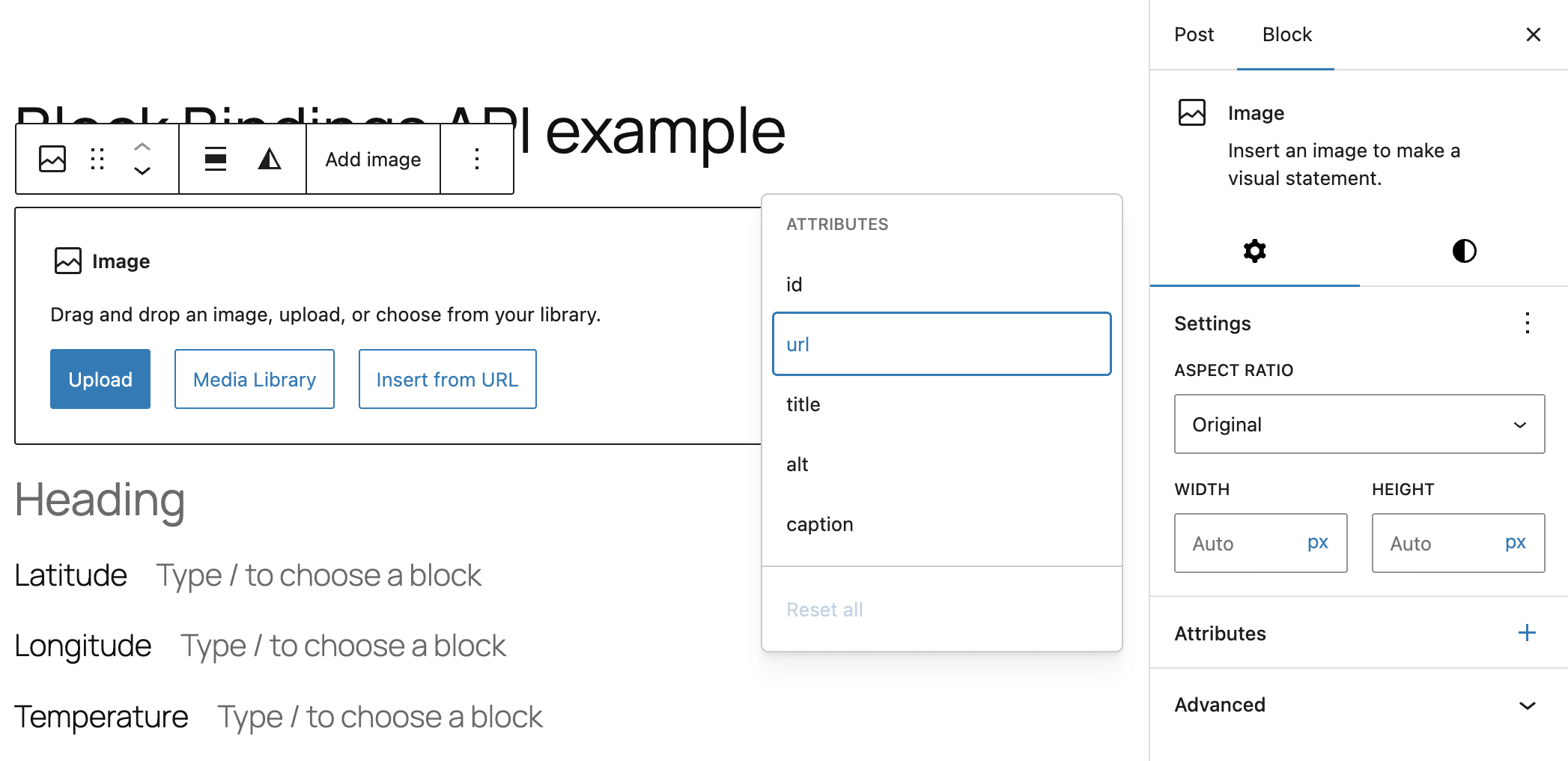Switch to the Block tab

coord(1286,34)
